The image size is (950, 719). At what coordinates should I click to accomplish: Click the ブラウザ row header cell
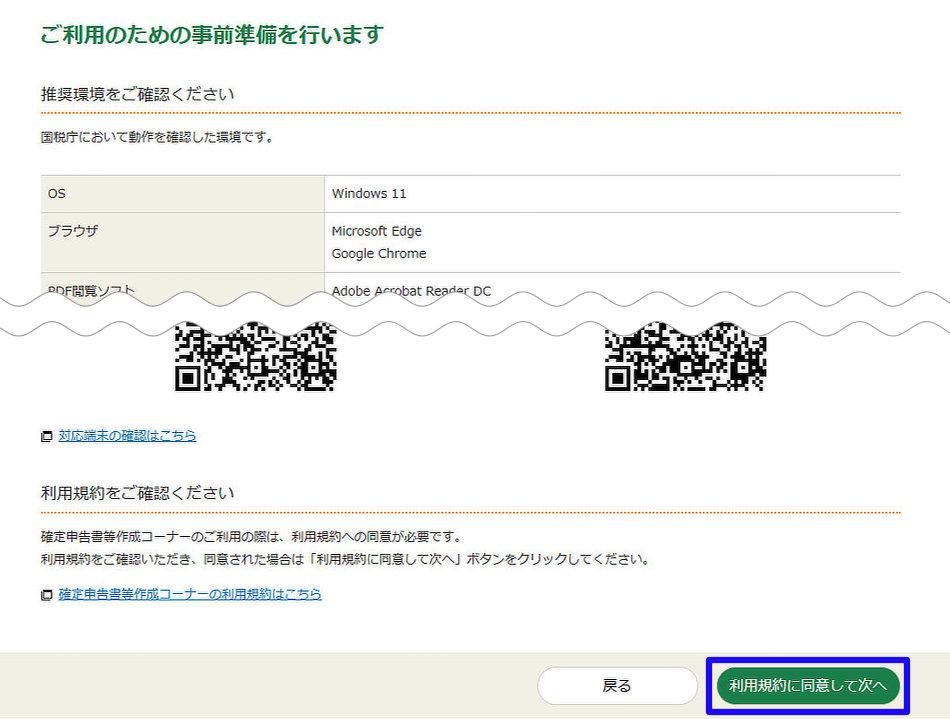182,242
